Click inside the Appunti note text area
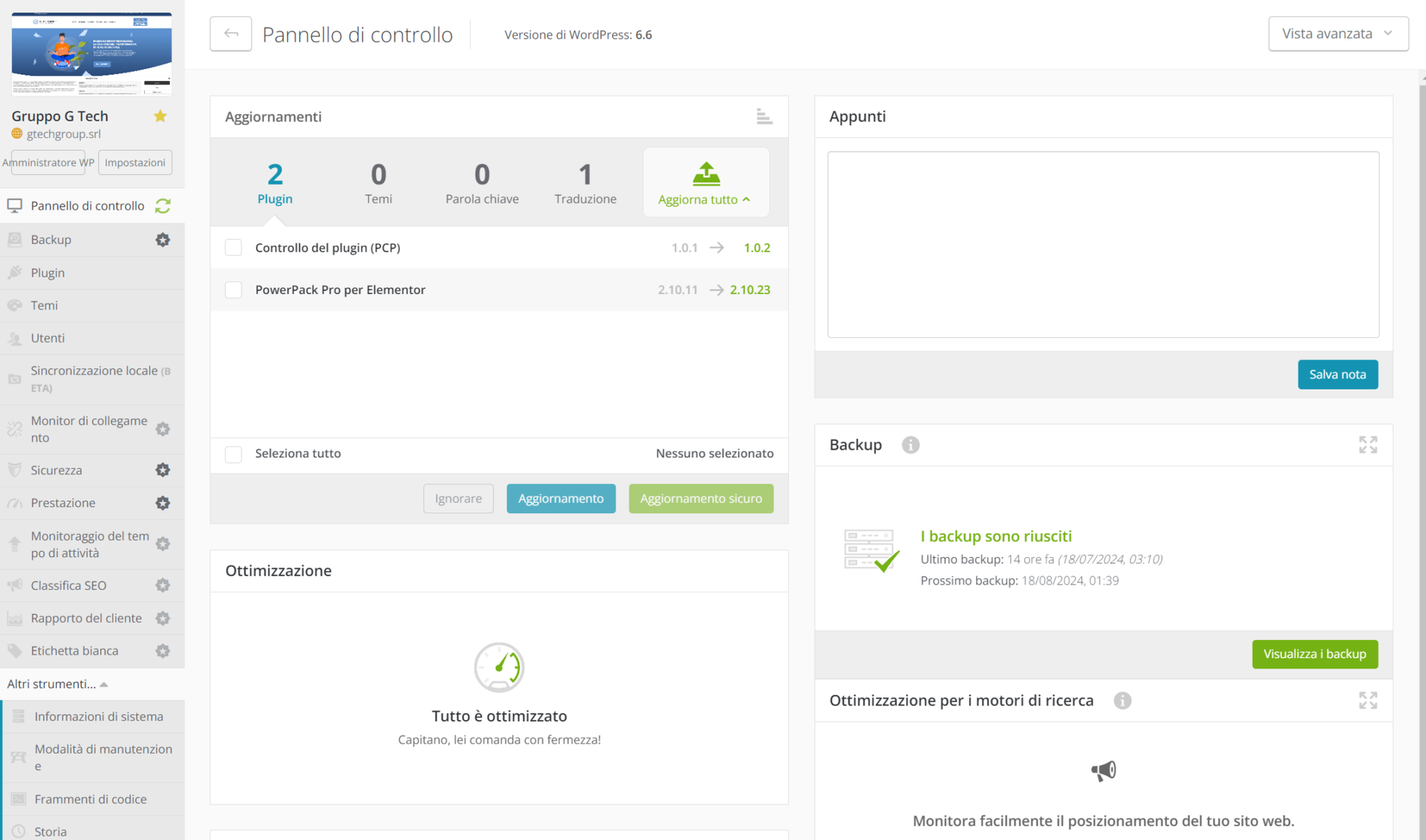The image size is (1426, 840). (x=1103, y=244)
